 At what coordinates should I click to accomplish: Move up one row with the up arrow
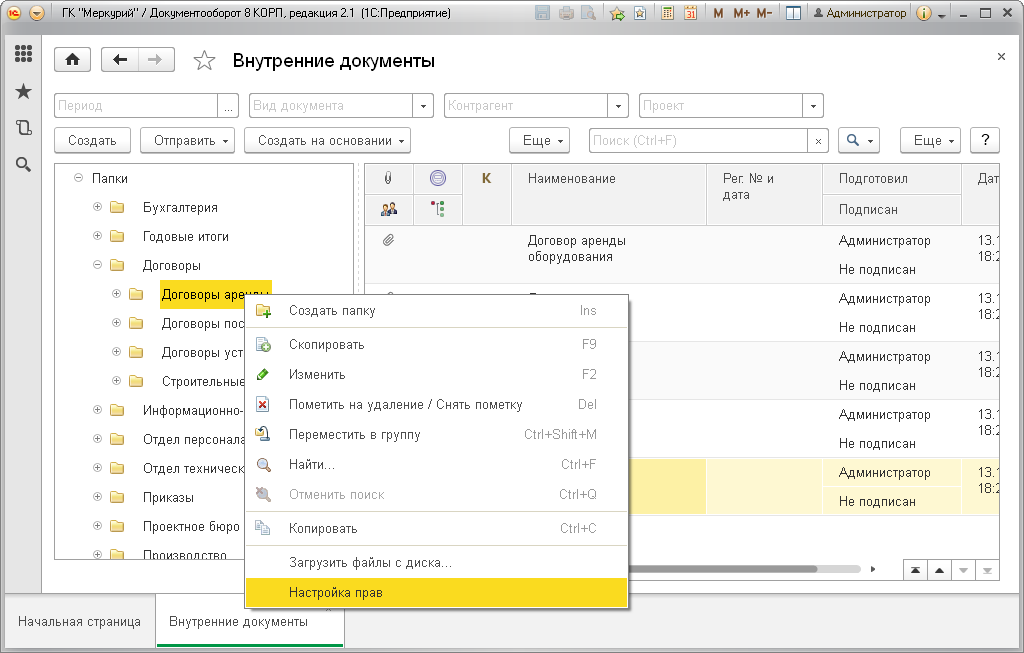[x=939, y=570]
